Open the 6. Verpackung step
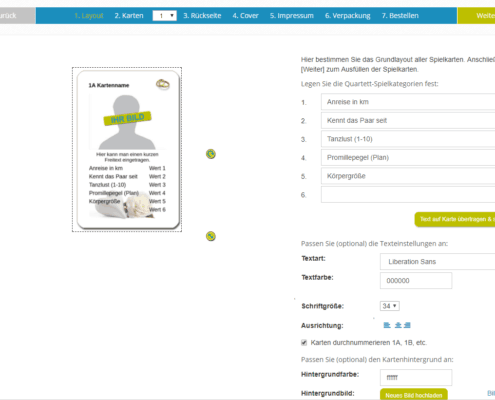Image resolution: width=495 pixels, height=400 pixels. (x=348, y=16)
